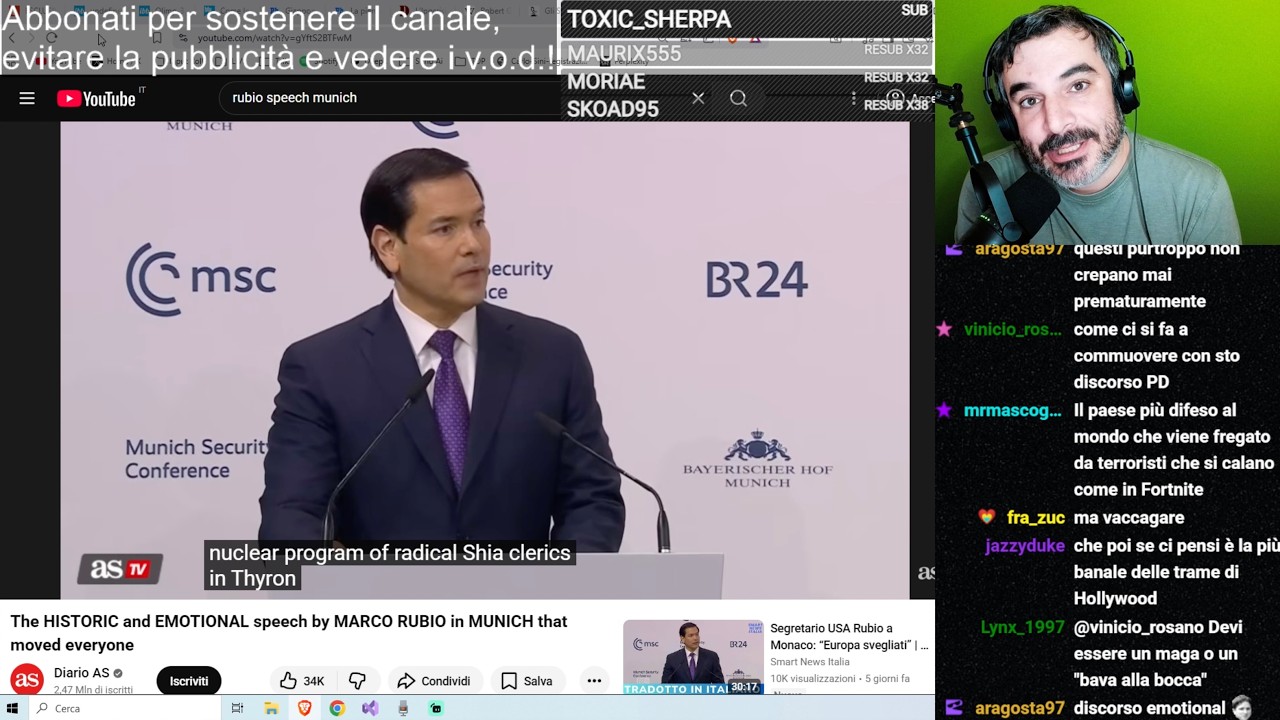Click the video player area
Viewport: 1280px width, 720px height.
tap(485, 360)
